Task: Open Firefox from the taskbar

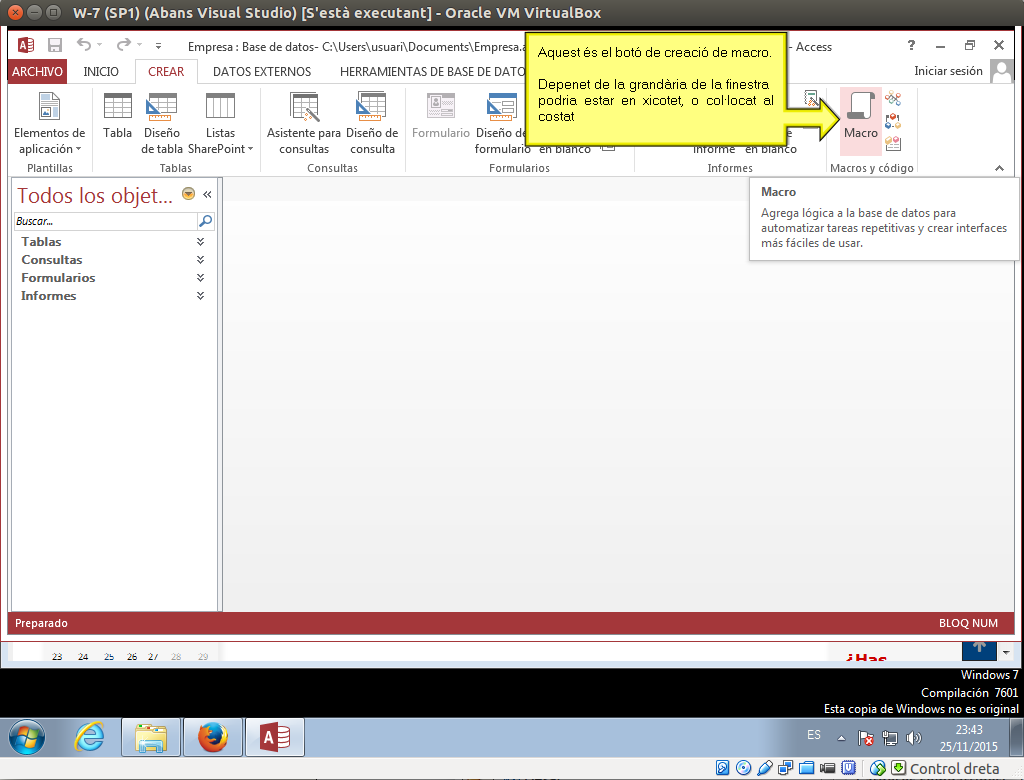Action: coord(213,738)
